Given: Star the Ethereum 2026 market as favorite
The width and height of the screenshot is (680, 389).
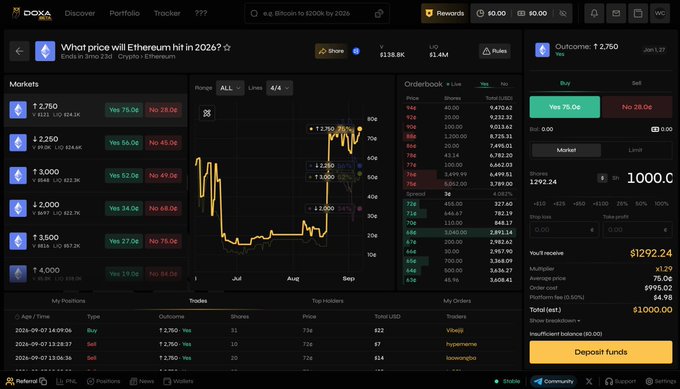Looking at the screenshot, I should click(227, 47).
